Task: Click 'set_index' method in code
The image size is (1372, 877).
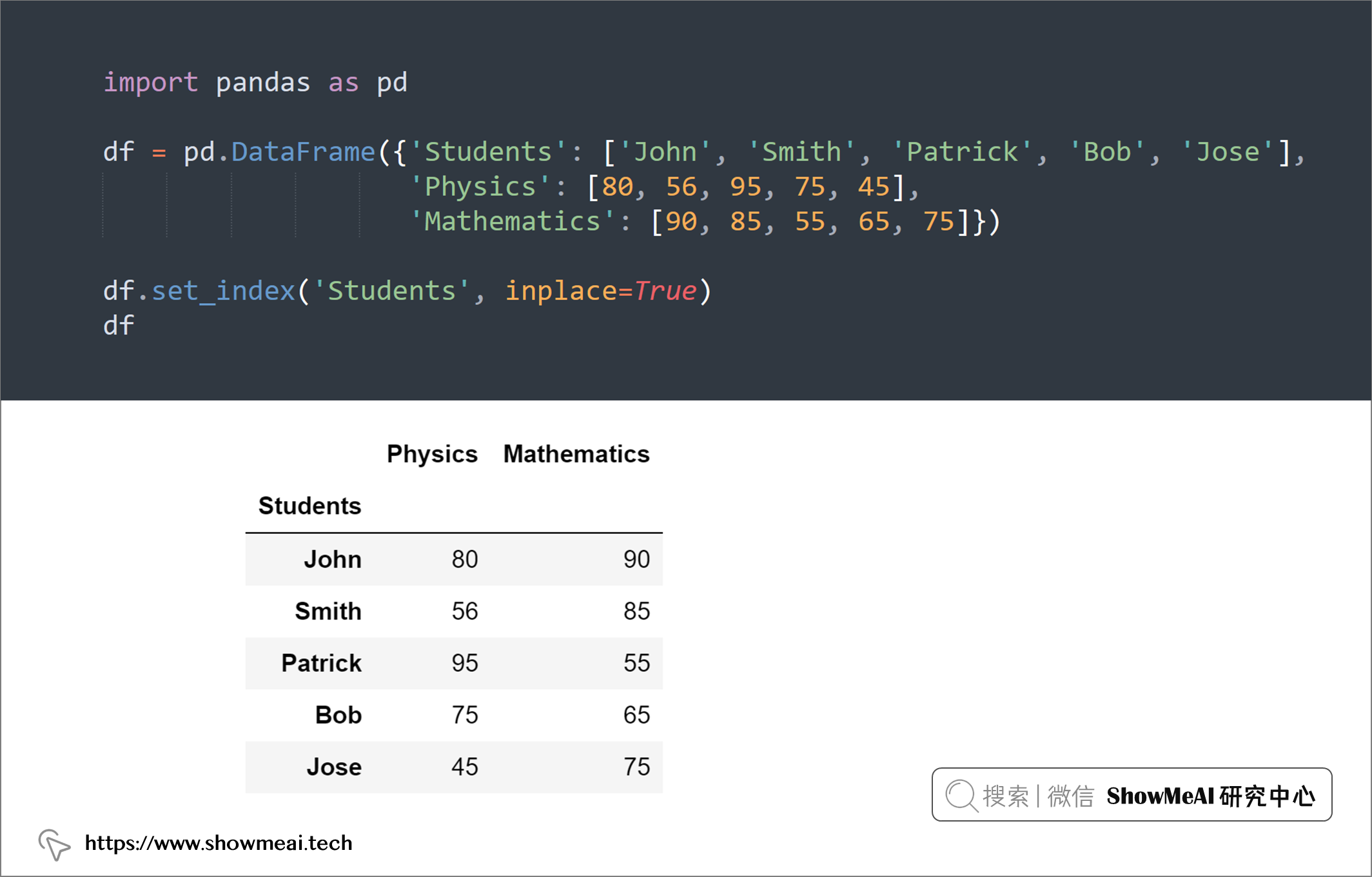Action: [223, 291]
